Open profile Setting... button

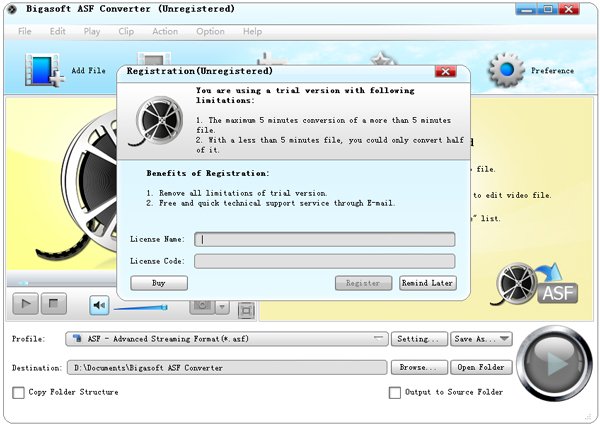(x=419, y=339)
